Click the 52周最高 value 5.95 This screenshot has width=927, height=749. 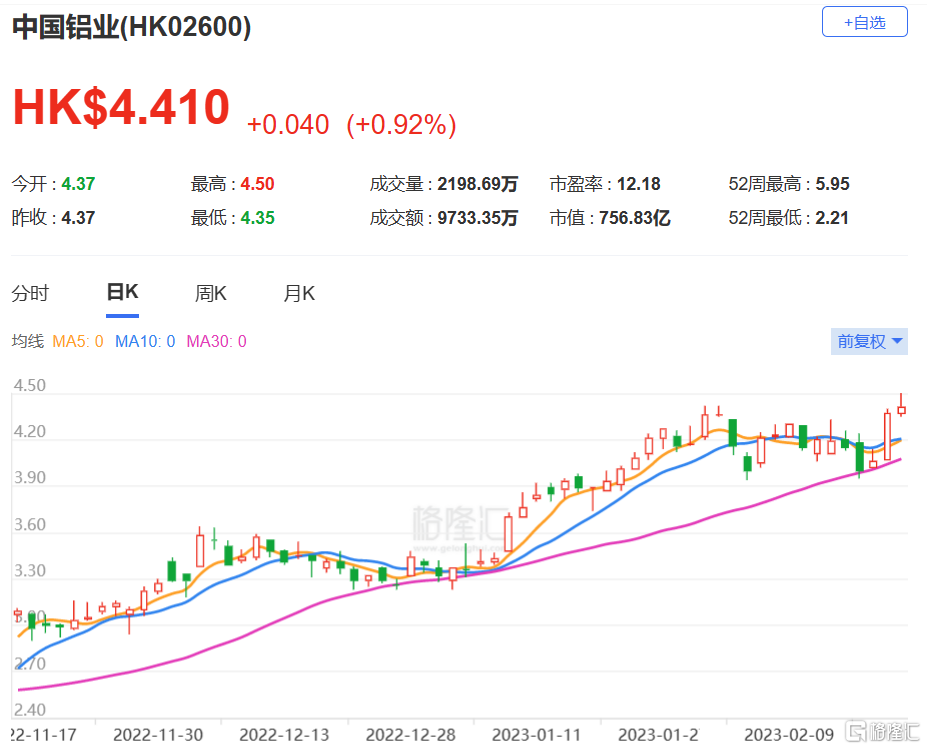click(832, 184)
